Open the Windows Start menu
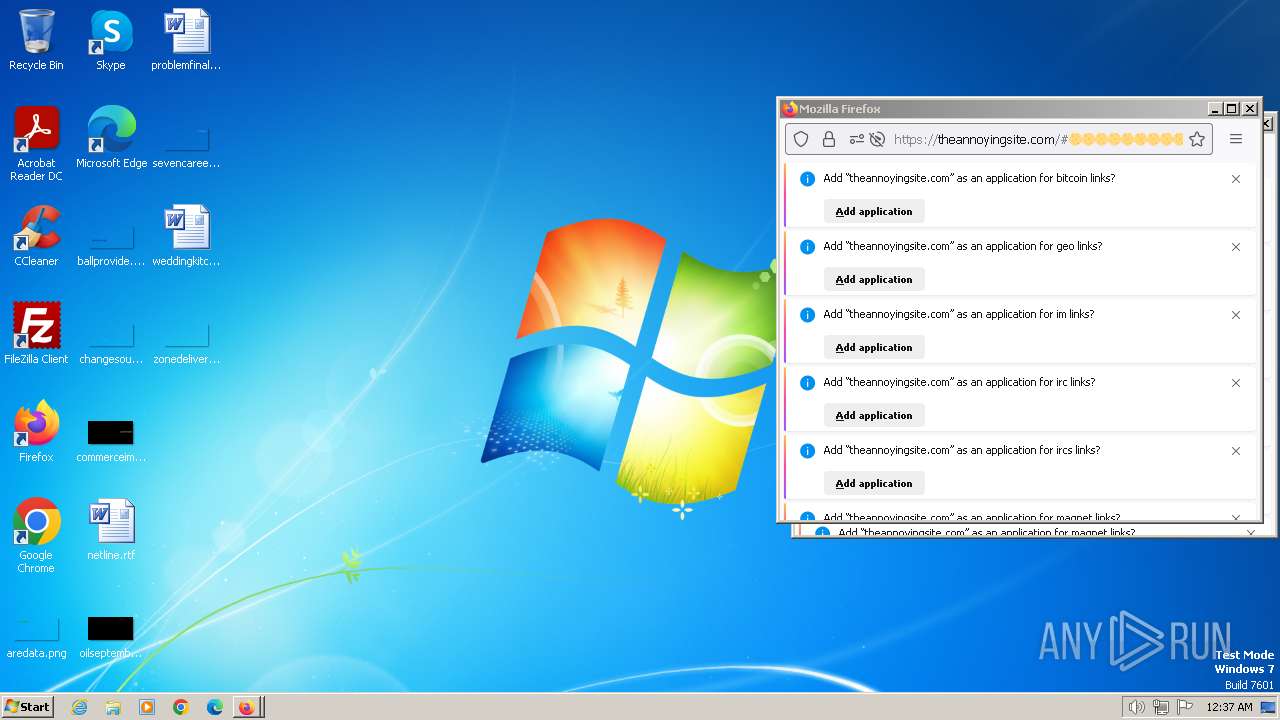Screen dimensions: 1280x720 click(x=27, y=707)
